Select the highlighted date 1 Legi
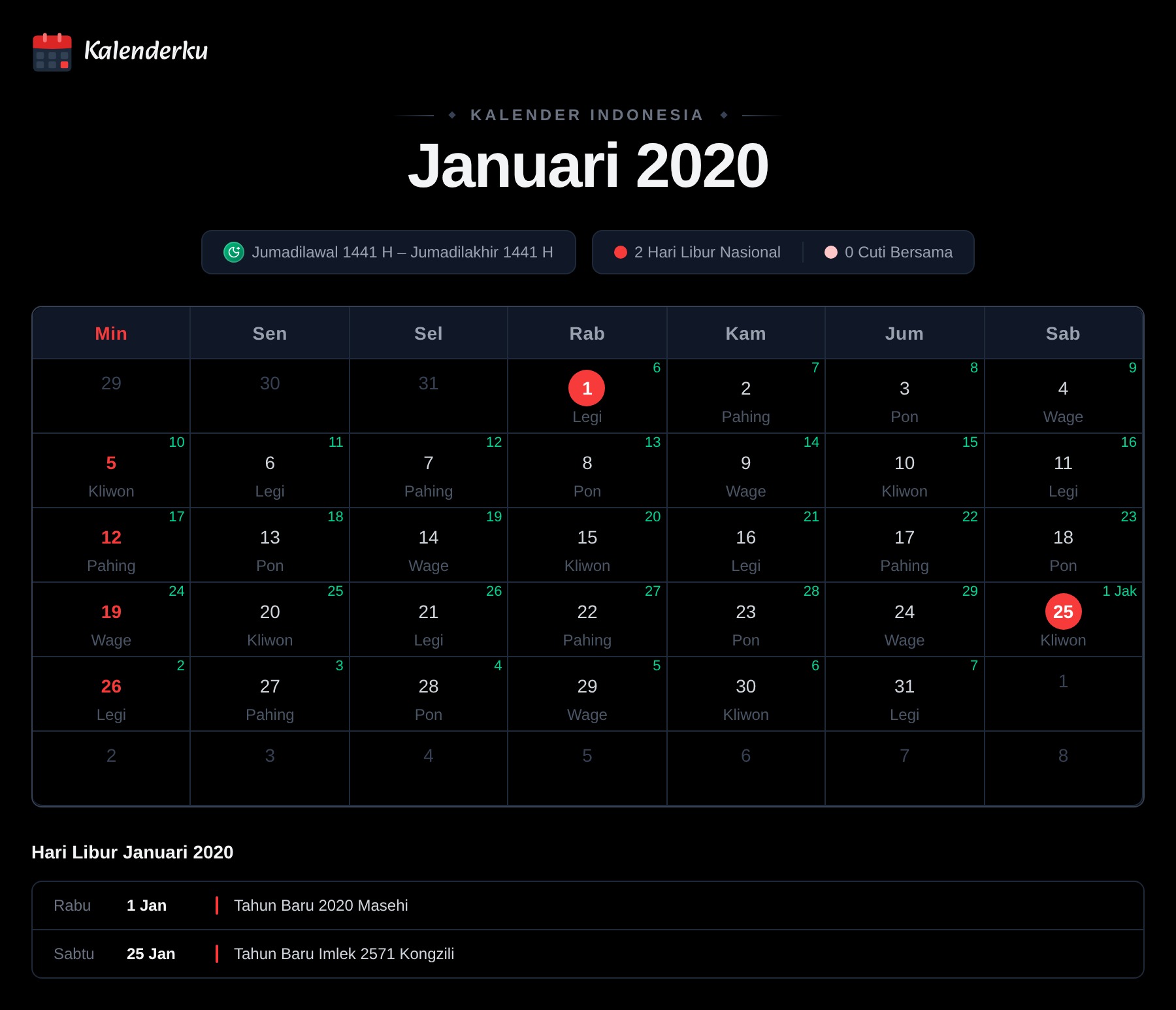 tap(587, 396)
